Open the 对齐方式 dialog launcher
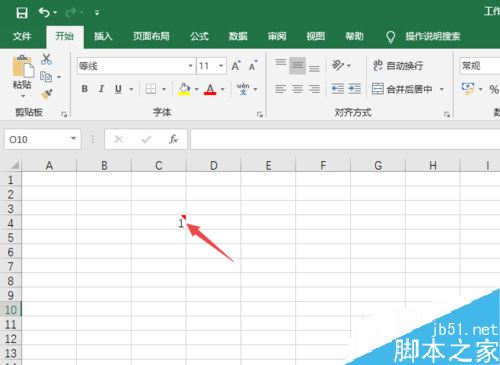The image size is (500, 365). (x=447, y=115)
